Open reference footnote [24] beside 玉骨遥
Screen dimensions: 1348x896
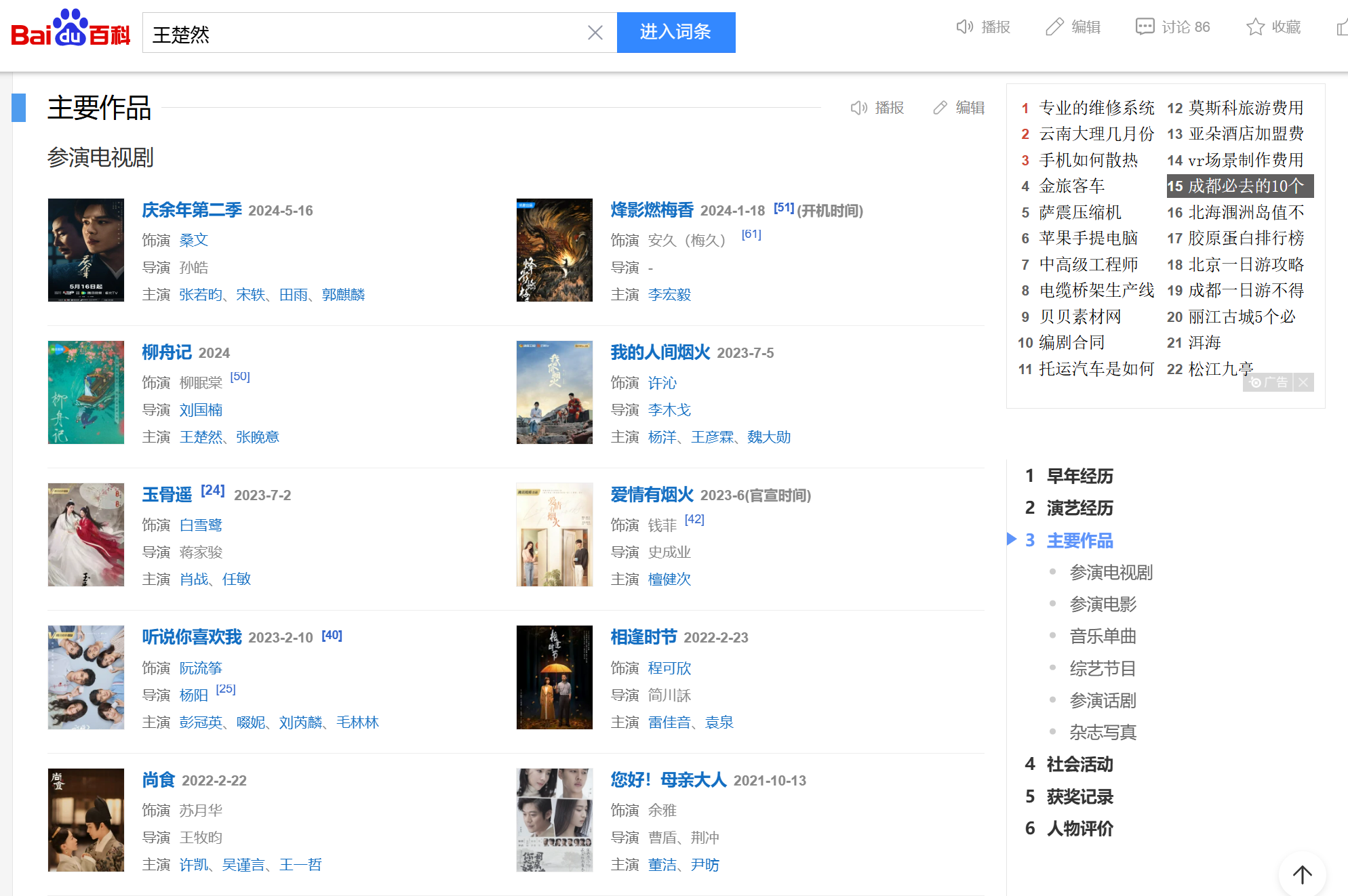pyautogui.click(x=213, y=490)
